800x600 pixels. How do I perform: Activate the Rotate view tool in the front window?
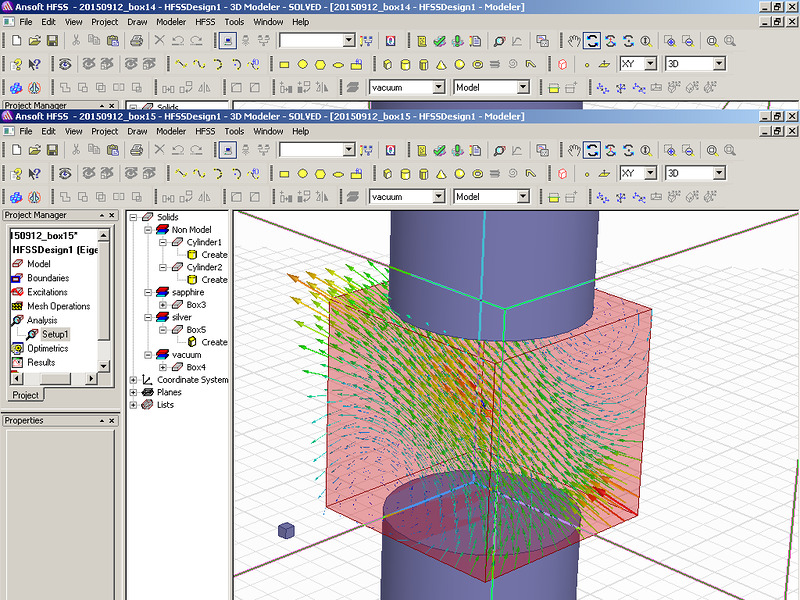(592, 150)
